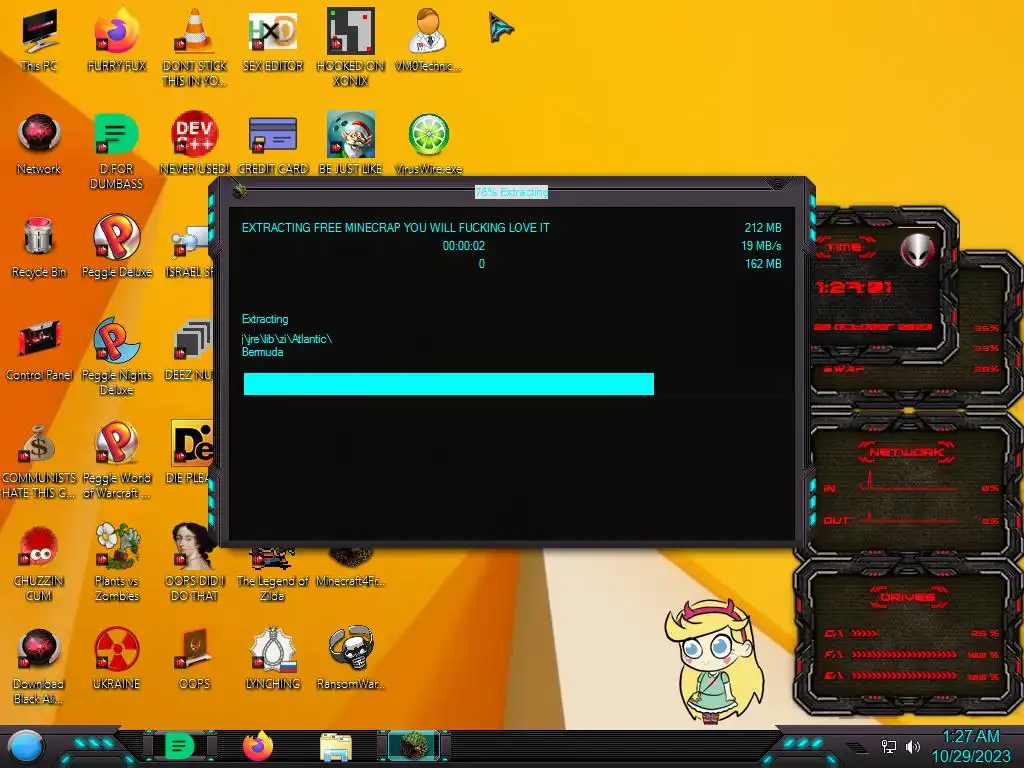Click the 162 MB value
This screenshot has height=768, width=1024.
pyautogui.click(x=763, y=264)
